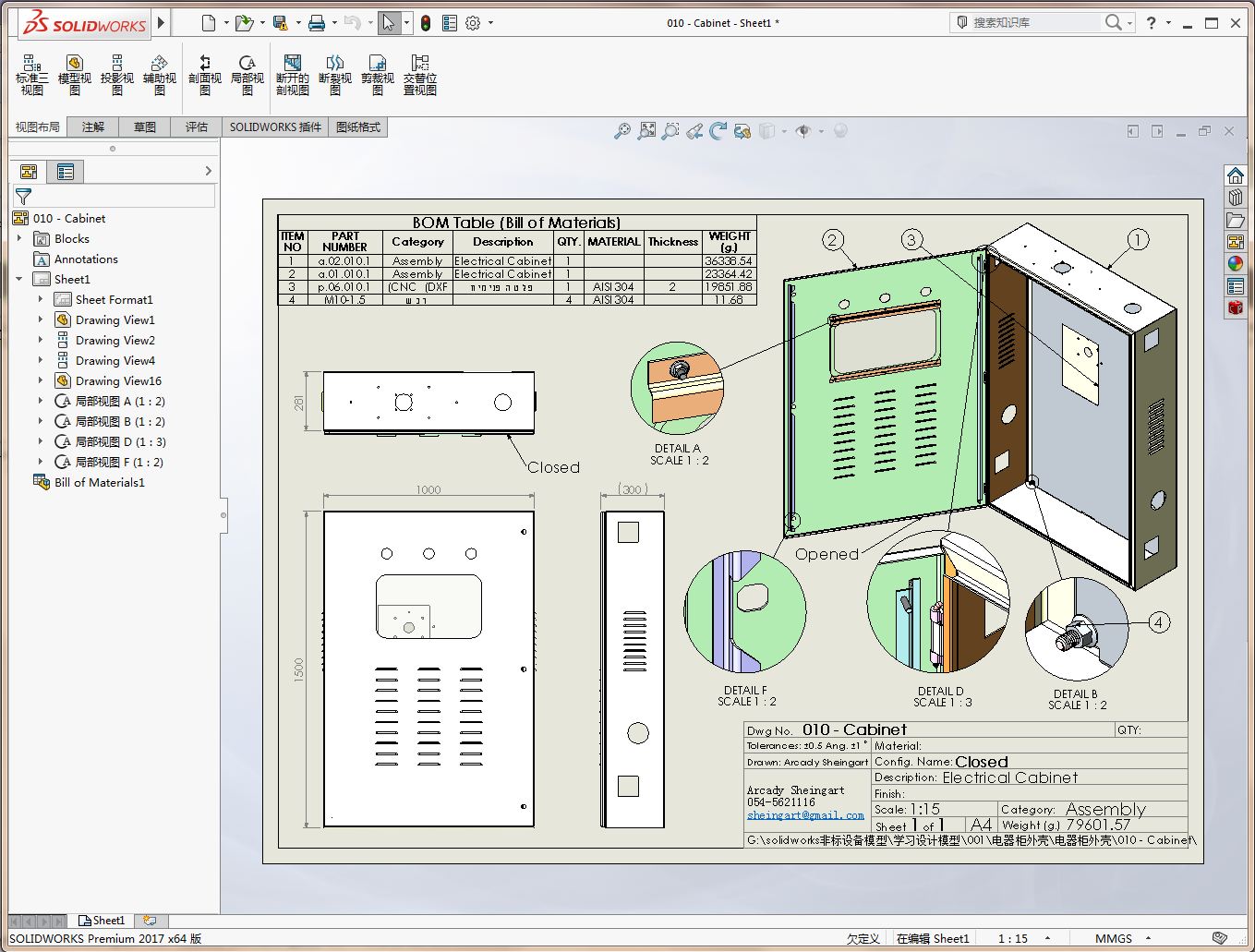Image resolution: width=1255 pixels, height=952 pixels.
Task: Open the Appearances pane in right task bar
Action: click(x=1235, y=263)
